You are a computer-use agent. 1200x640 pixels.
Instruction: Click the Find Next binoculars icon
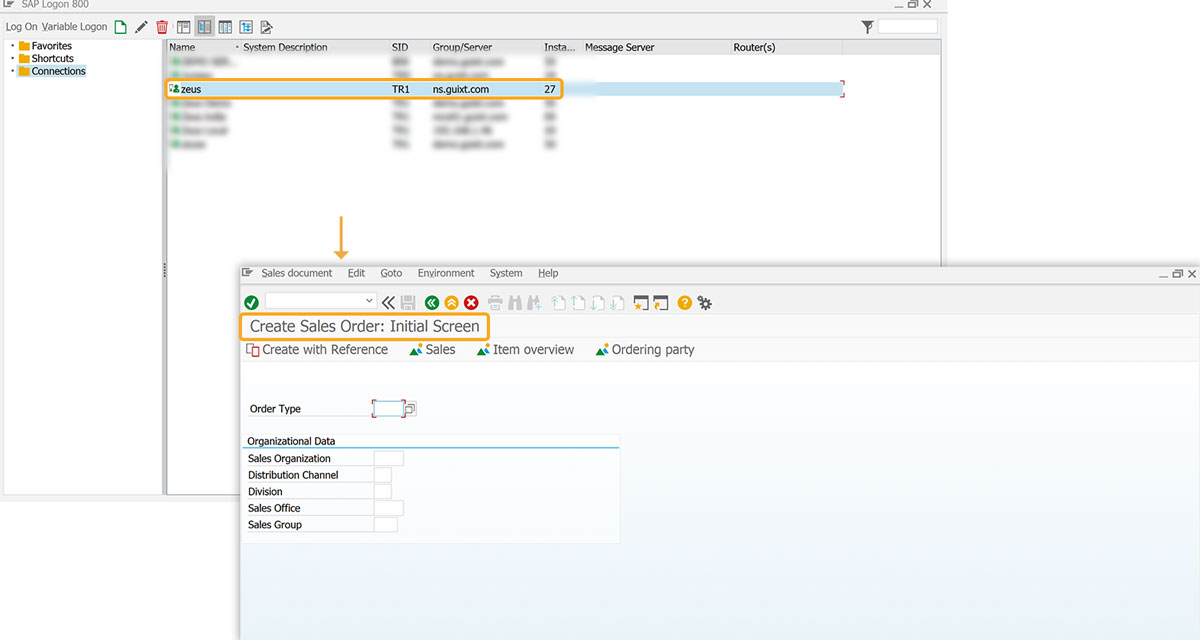534,302
